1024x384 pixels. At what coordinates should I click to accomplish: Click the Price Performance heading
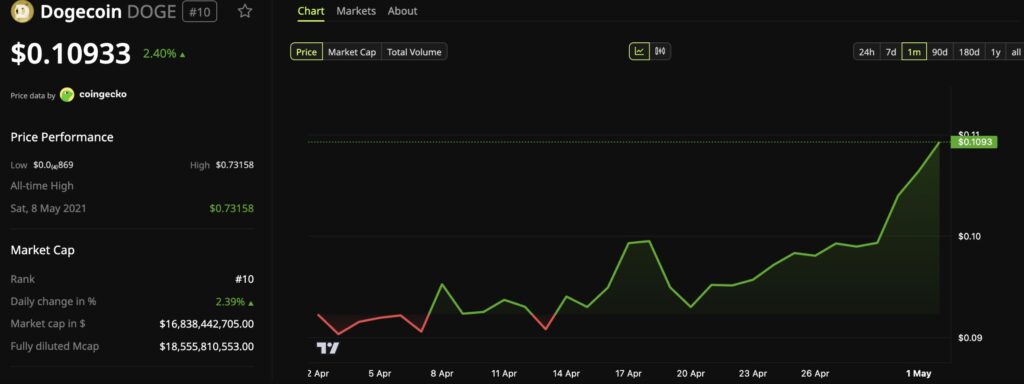pyautogui.click(x=62, y=137)
